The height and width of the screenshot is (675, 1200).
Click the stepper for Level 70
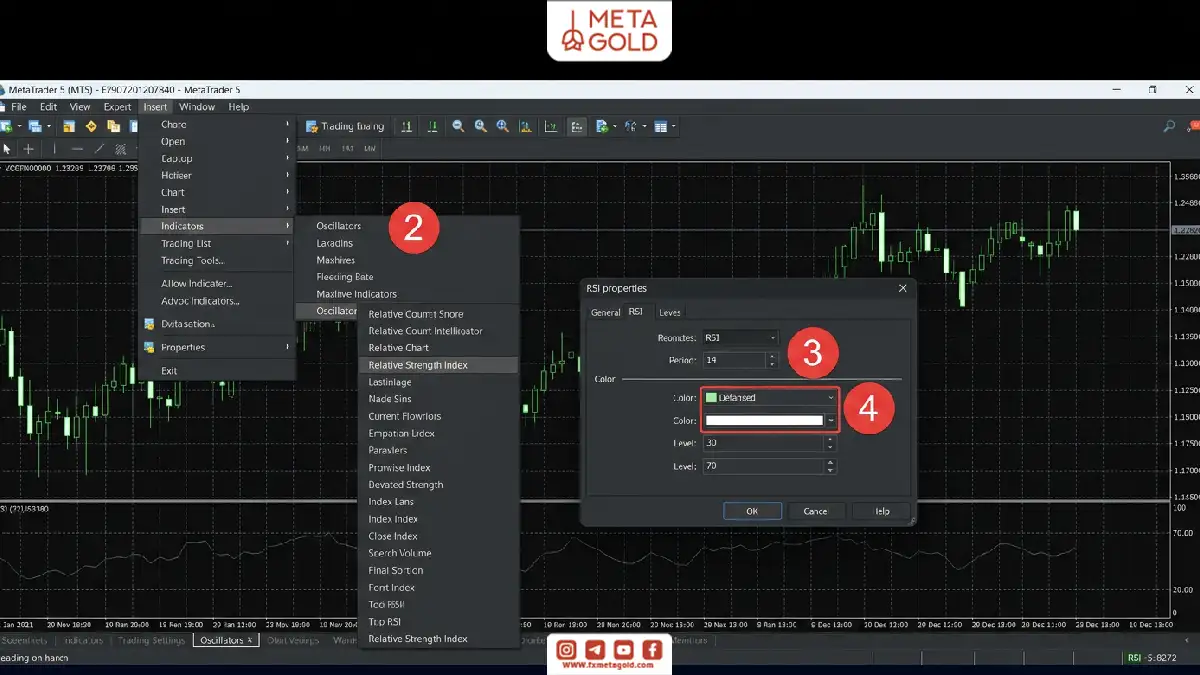coord(830,466)
